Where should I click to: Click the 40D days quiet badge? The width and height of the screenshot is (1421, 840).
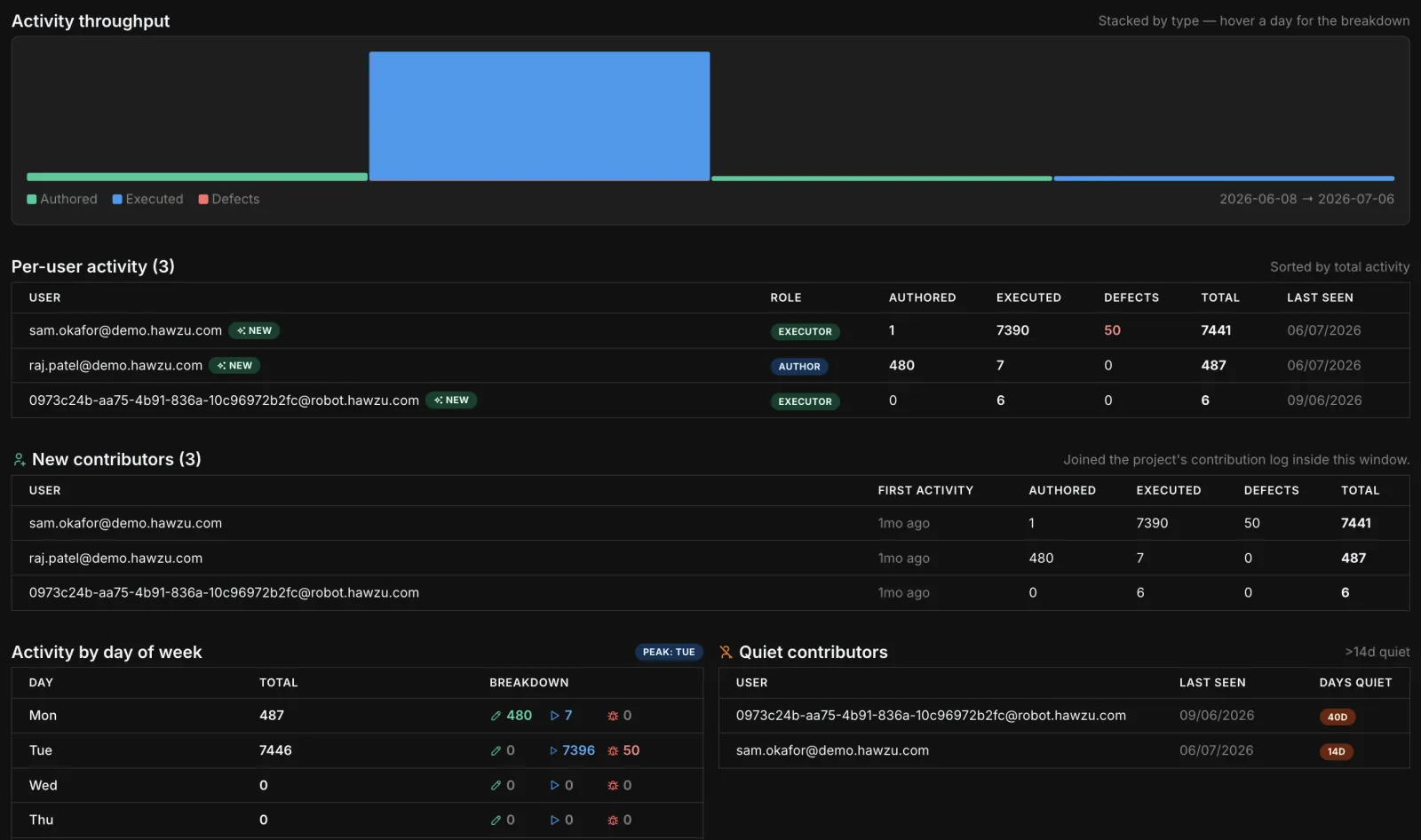(1338, 717)
